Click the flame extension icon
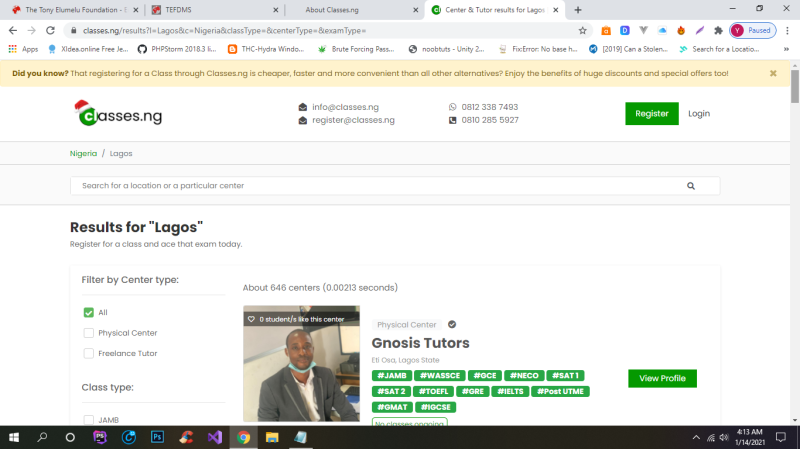 click(x=681, y=31)
